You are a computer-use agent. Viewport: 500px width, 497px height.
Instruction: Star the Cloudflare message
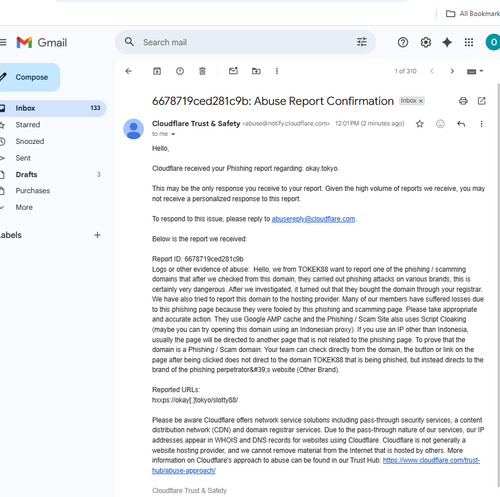click(420, 124)
